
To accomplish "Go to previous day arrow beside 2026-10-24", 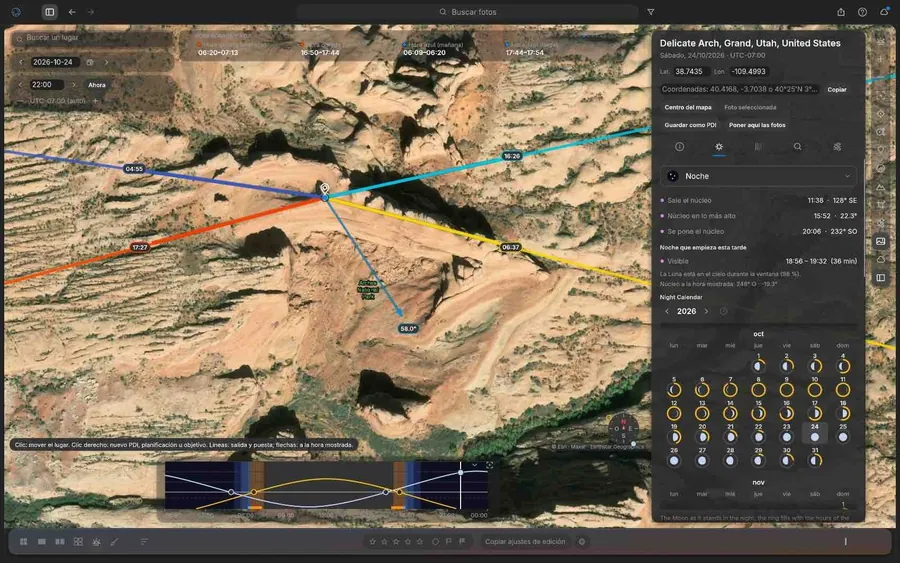I will pos(21,62).
